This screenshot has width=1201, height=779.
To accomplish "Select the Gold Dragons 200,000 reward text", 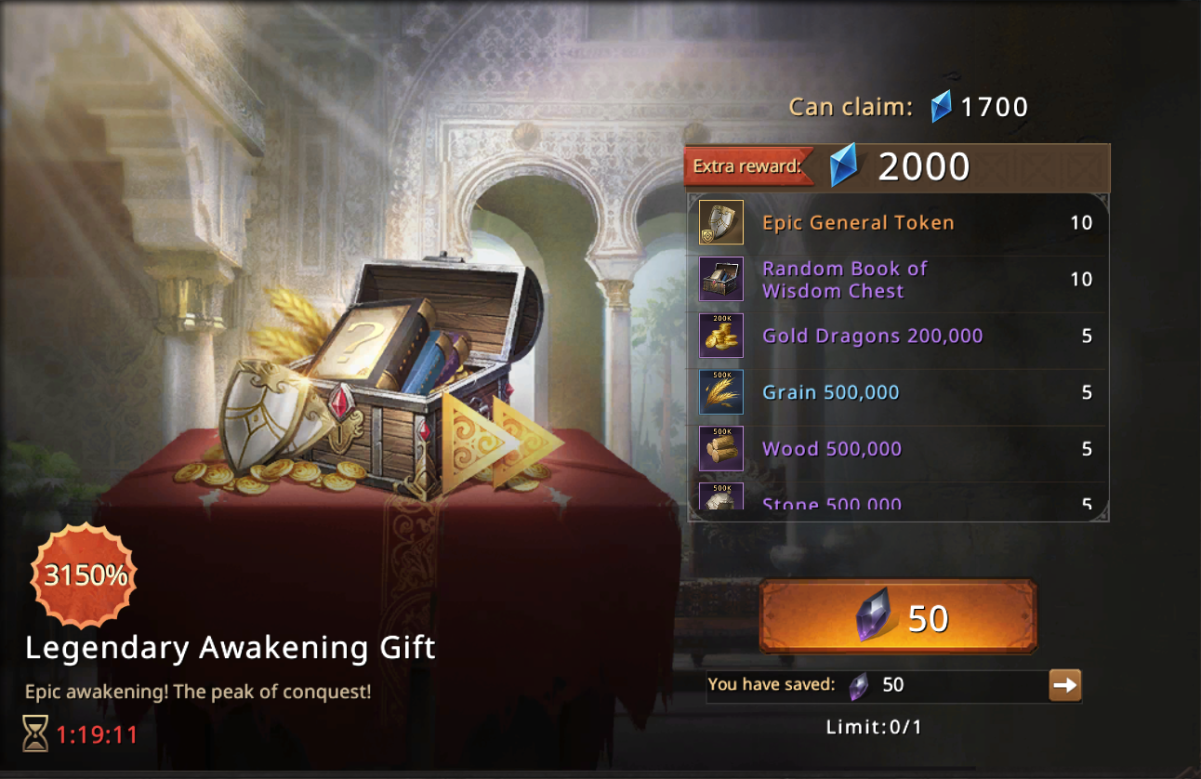I will click(x=872, y=336).
